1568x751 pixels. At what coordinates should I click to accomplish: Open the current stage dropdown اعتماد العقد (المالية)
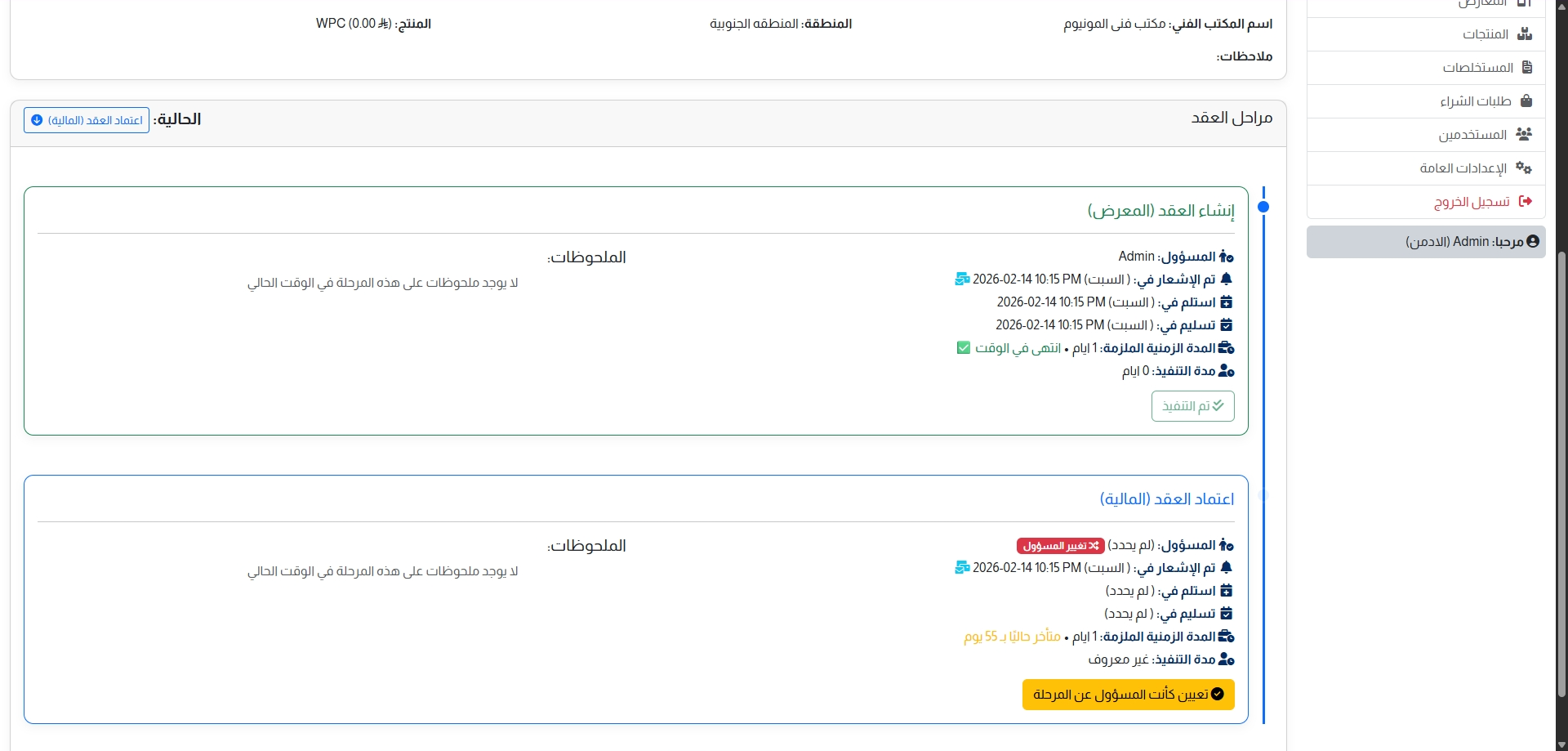87,120
